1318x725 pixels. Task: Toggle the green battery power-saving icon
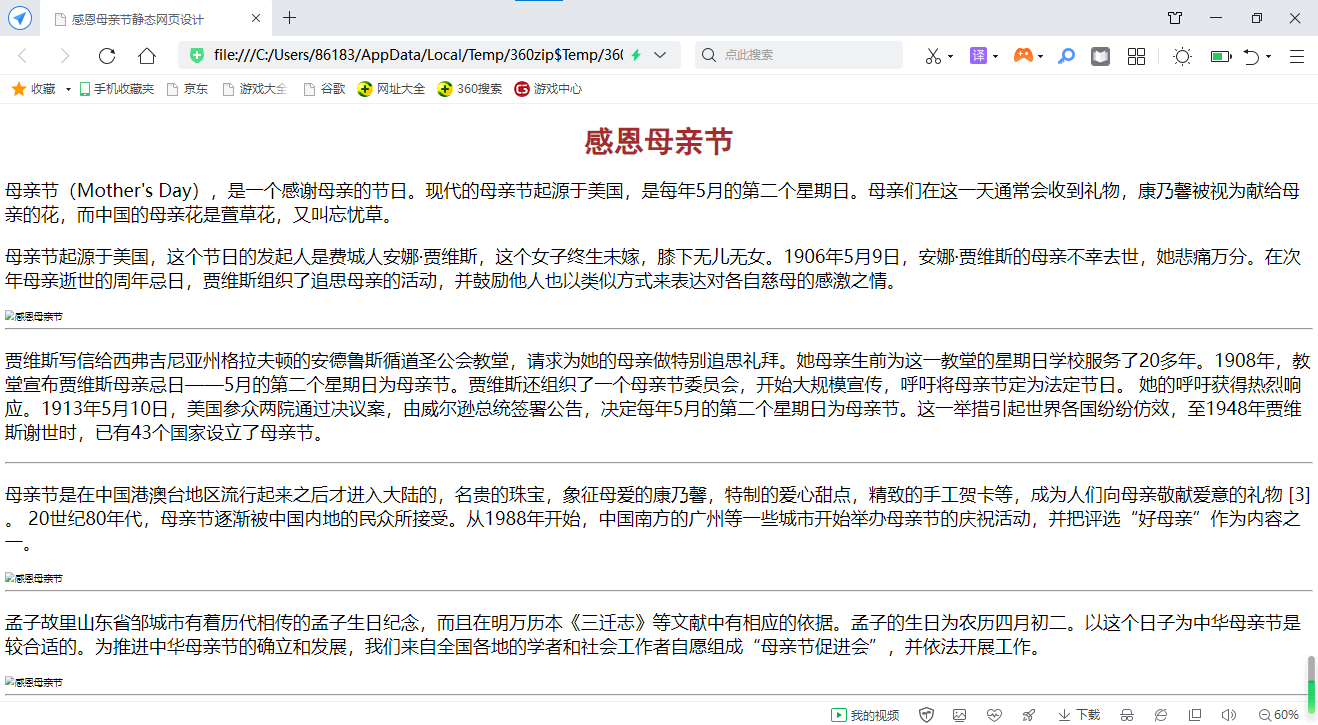(1220, 56)
